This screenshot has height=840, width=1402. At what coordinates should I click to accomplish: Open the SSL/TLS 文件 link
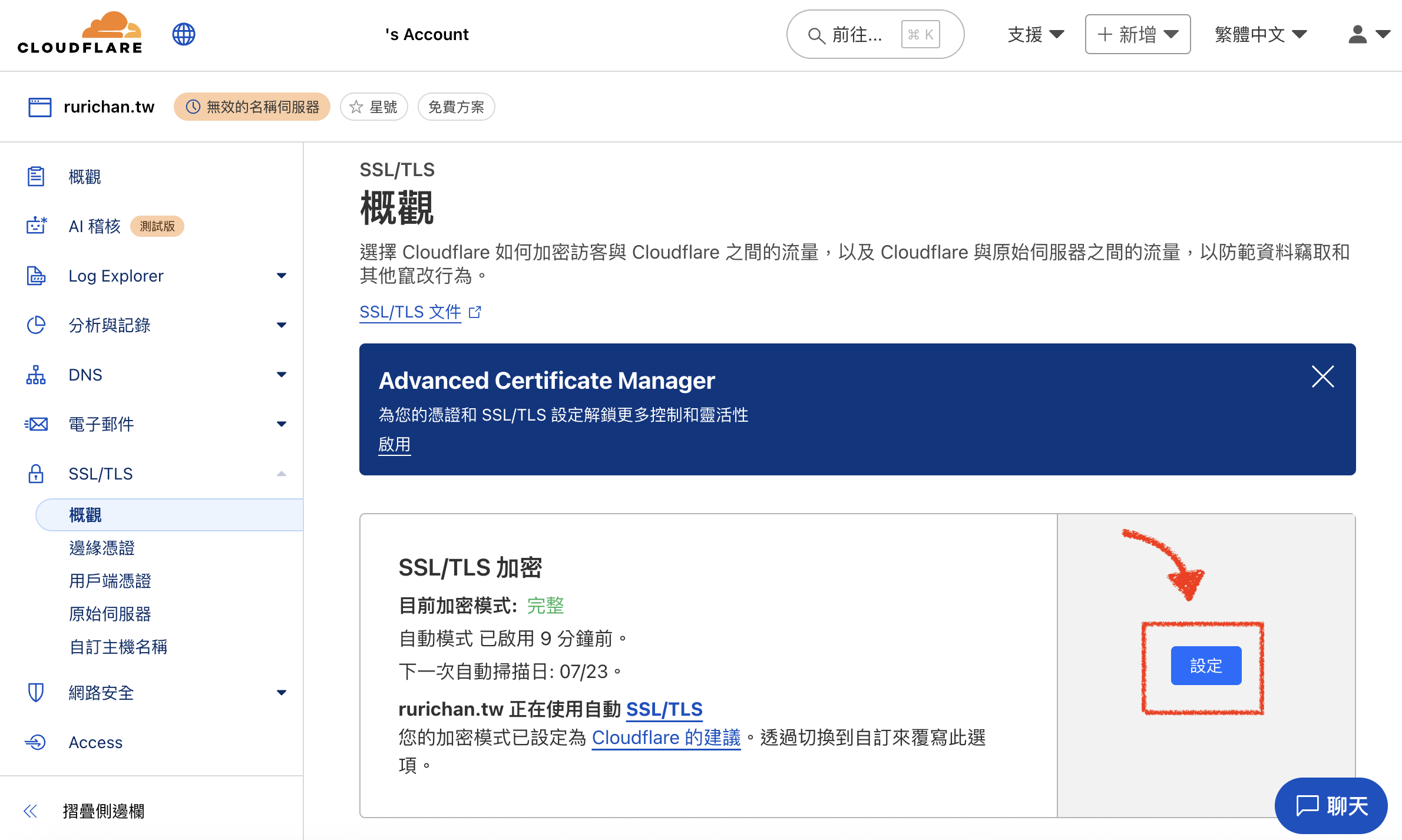pyautogui.click(x=411, y=312)
